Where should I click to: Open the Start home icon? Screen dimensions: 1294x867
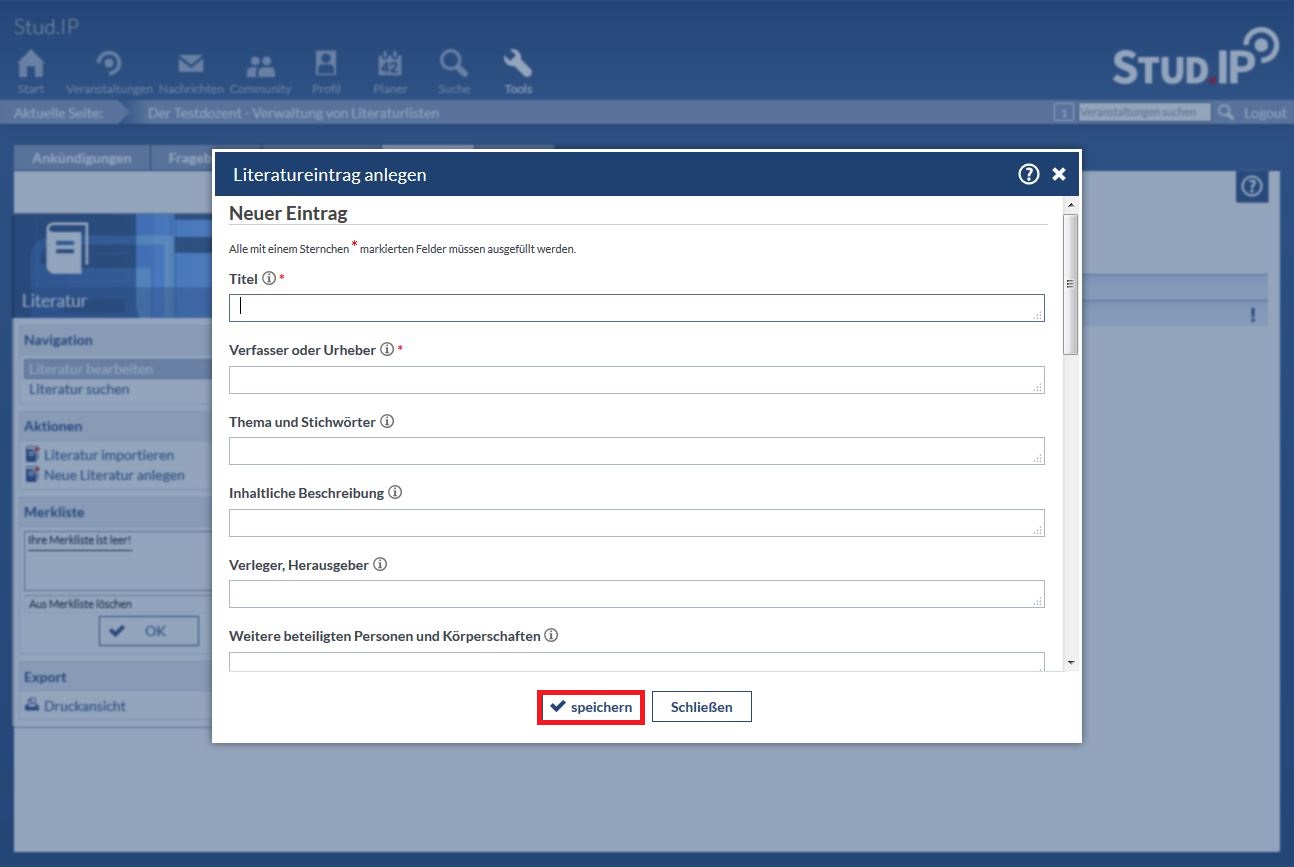coord(31,71)
